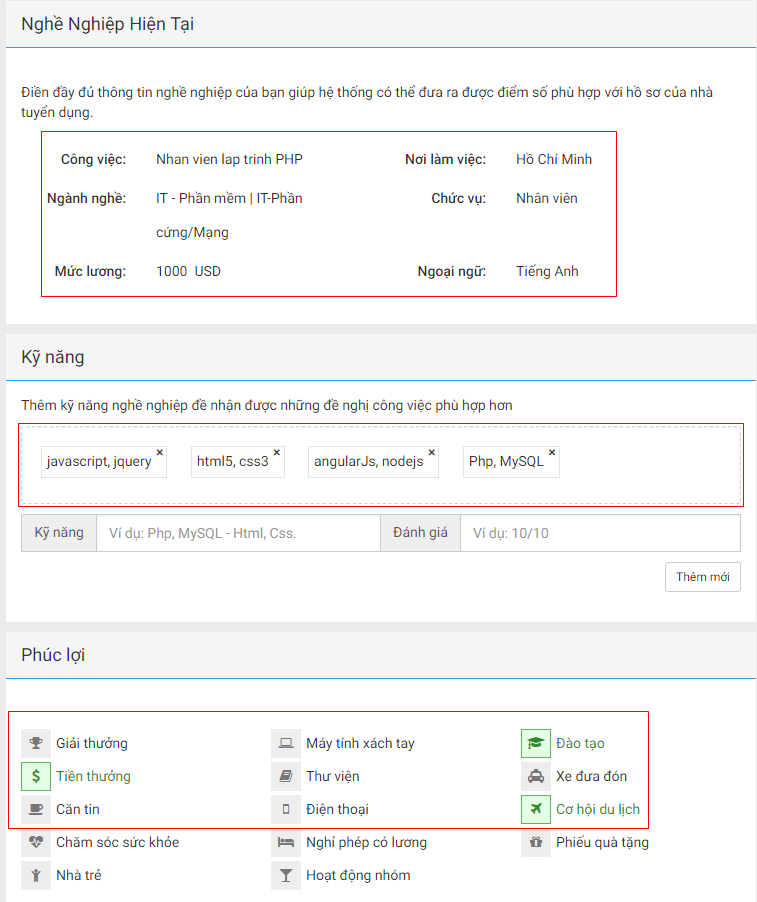
Task: Click the coffee cup icon for Căn tin
Action: point(36,809)
